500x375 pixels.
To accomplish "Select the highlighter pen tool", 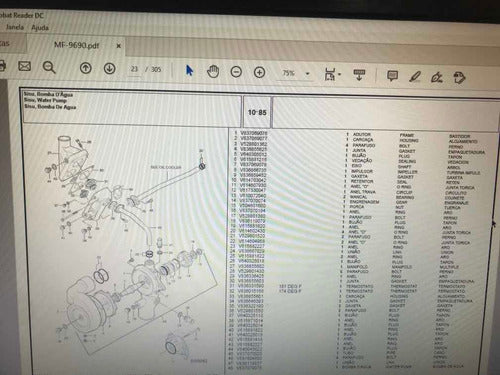I will pyautogui.click(x=415, y=77).
